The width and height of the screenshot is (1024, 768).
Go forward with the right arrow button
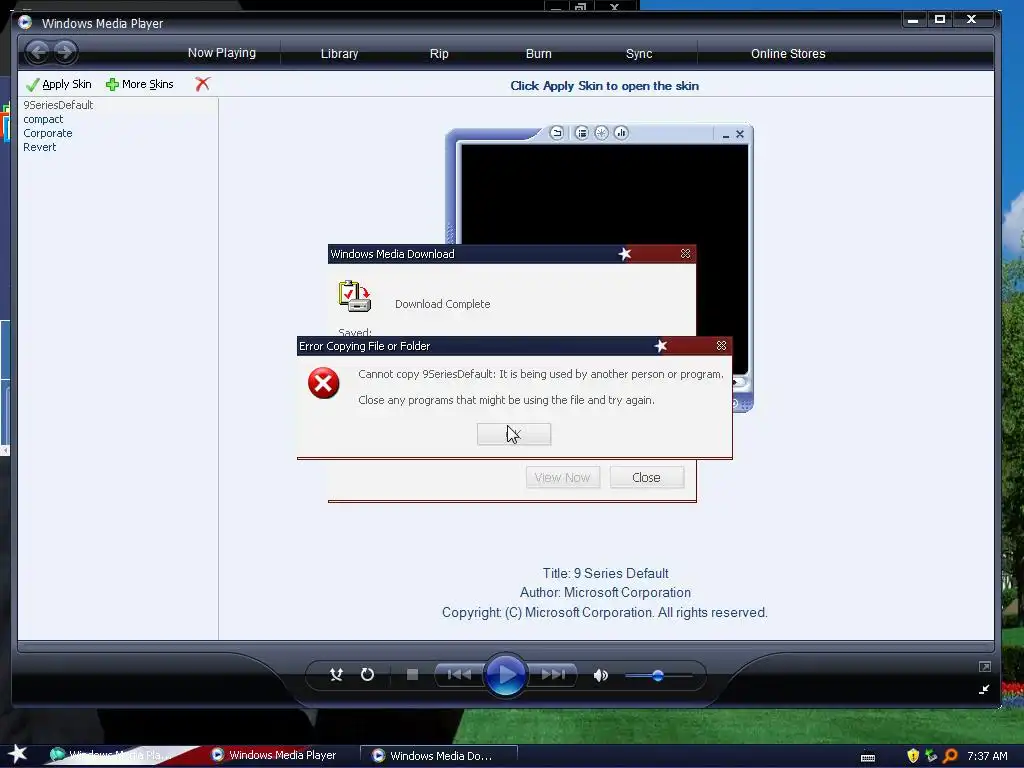65,52
